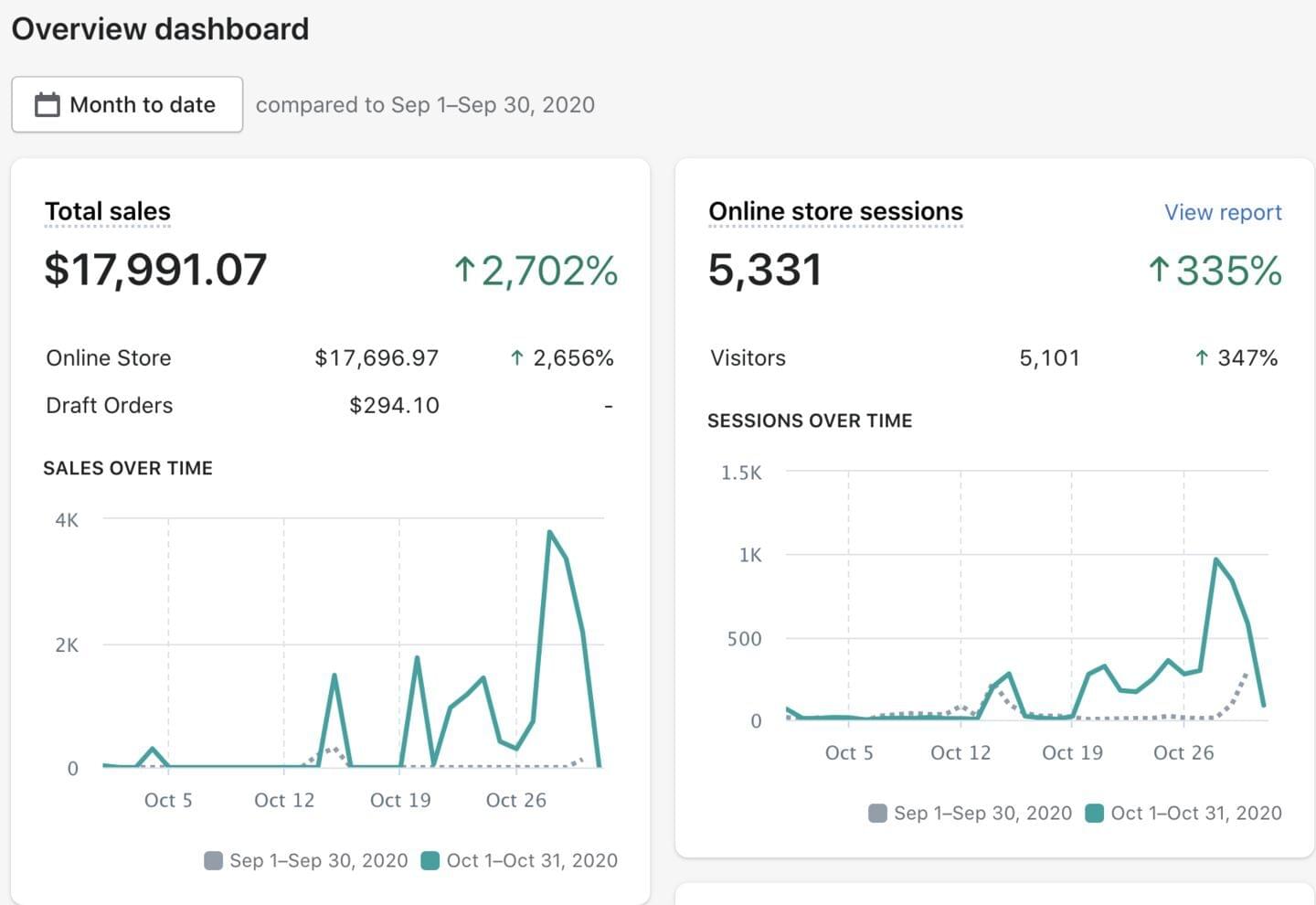Click up arrow next to 2,656%
The image size is (1316, 905).
pos(517,357)
